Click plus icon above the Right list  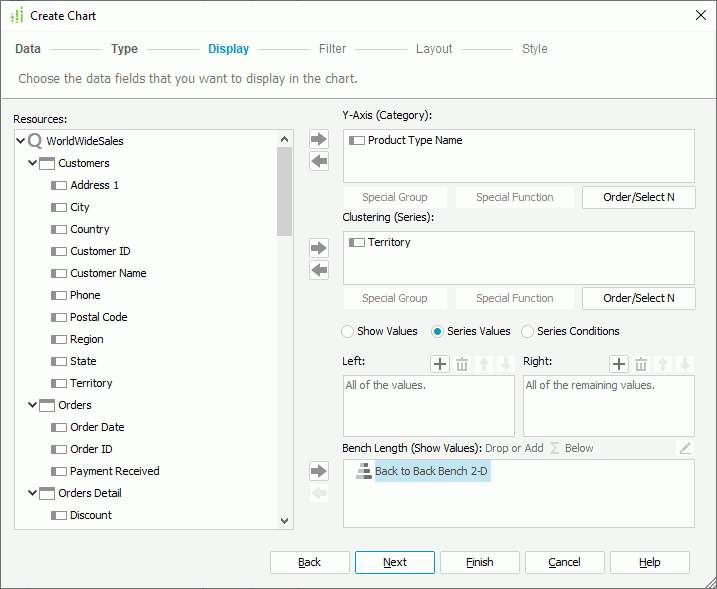coord(619,365)
